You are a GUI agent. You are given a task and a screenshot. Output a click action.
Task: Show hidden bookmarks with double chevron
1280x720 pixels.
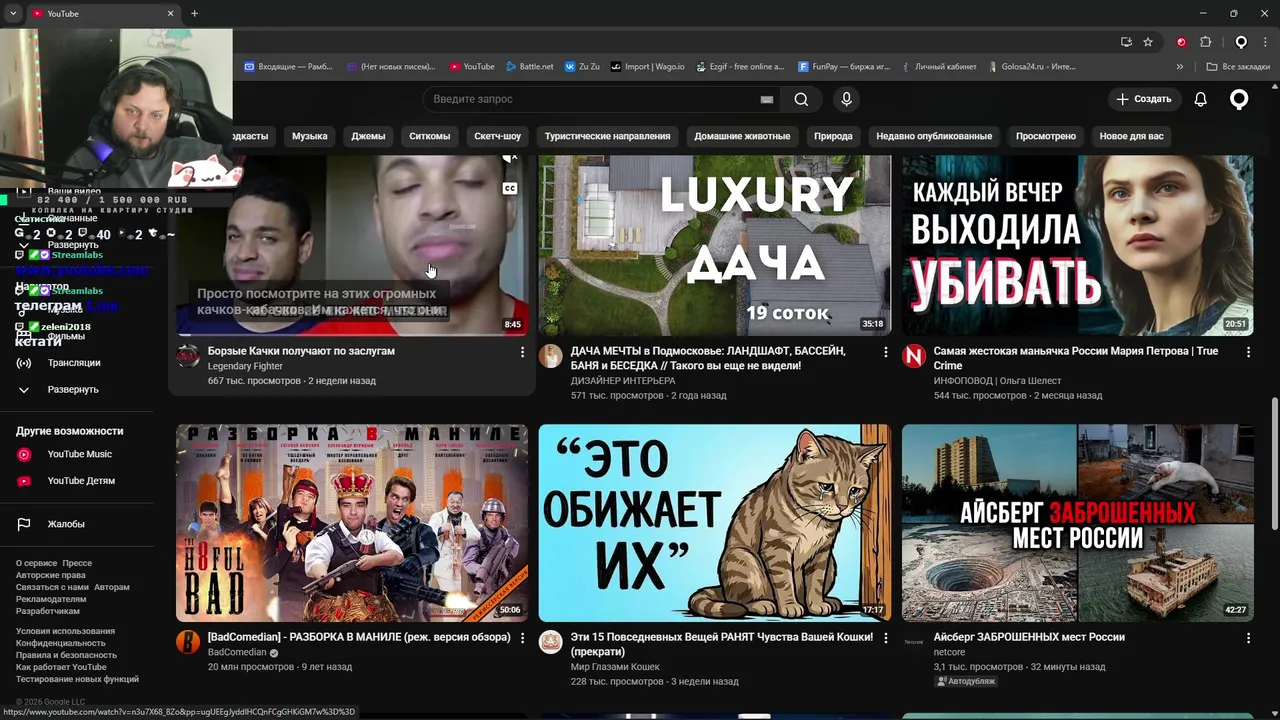tap(1180, 67)
